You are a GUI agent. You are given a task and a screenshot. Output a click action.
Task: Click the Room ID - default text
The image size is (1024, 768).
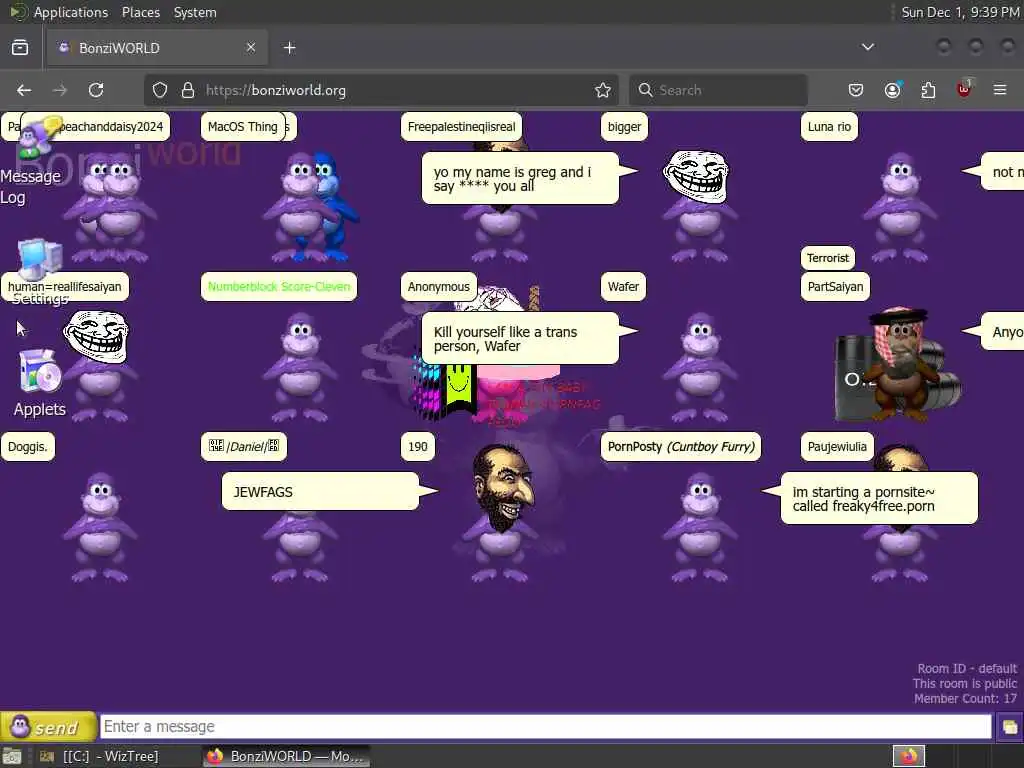[967, 669]
